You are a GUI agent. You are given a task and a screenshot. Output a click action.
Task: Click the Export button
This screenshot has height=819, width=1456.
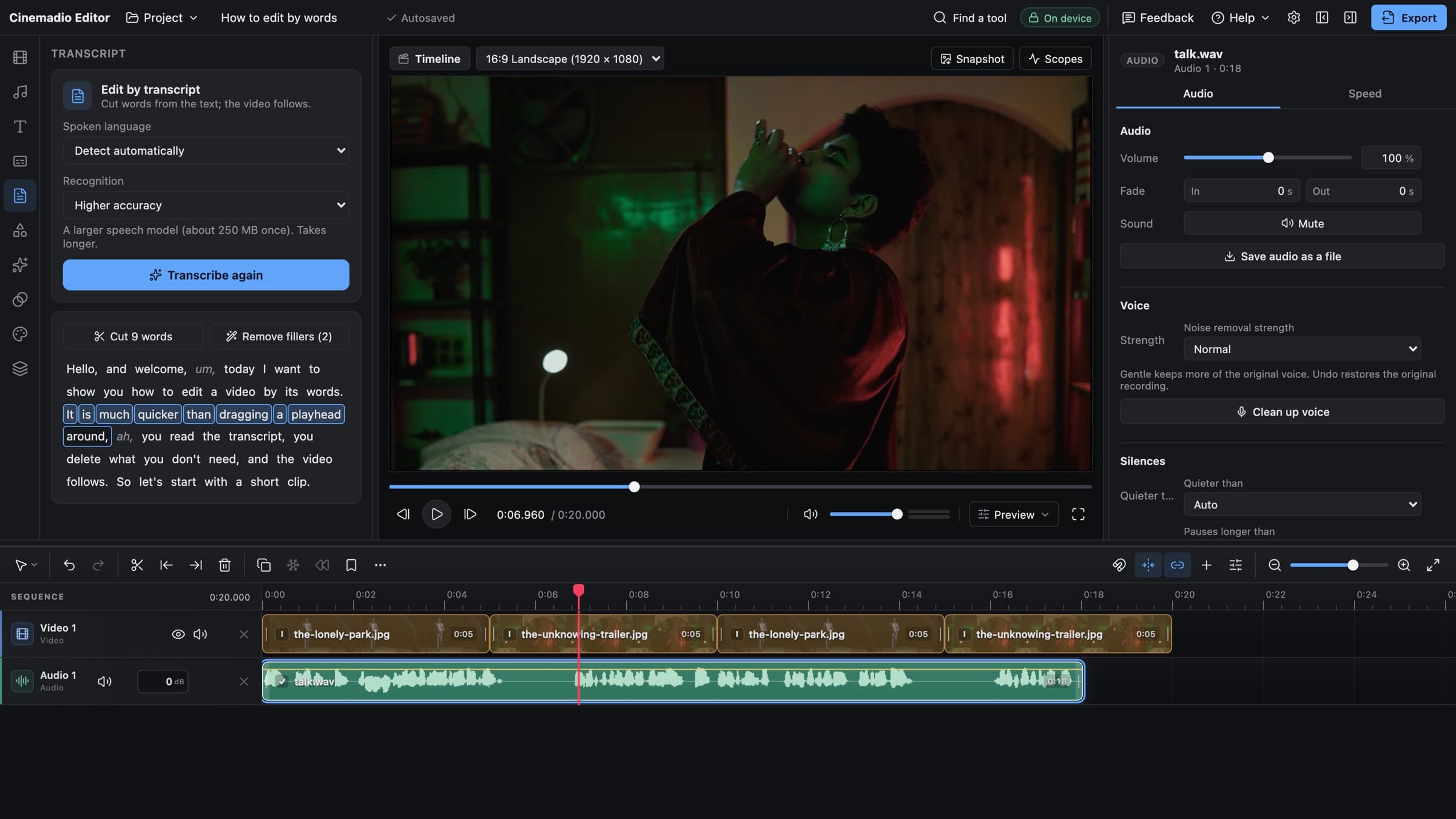tap(1409, 18)
